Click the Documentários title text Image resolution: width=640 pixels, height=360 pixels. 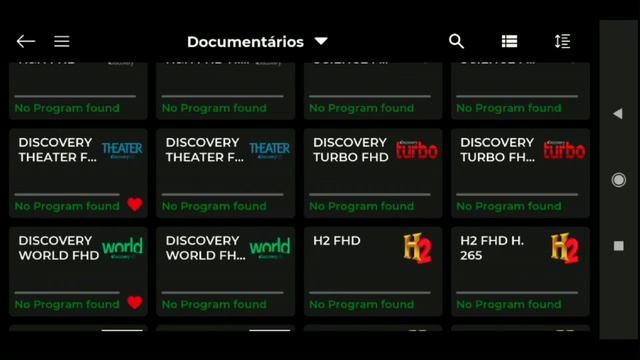coord(245,42)
